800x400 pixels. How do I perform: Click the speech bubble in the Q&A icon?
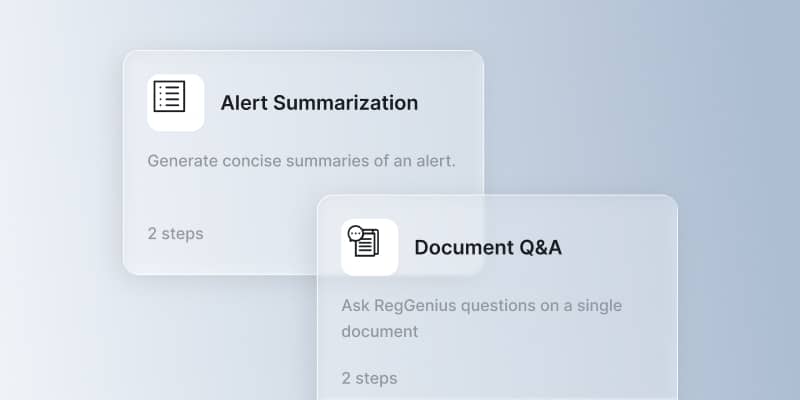click(x=355, y=234)
